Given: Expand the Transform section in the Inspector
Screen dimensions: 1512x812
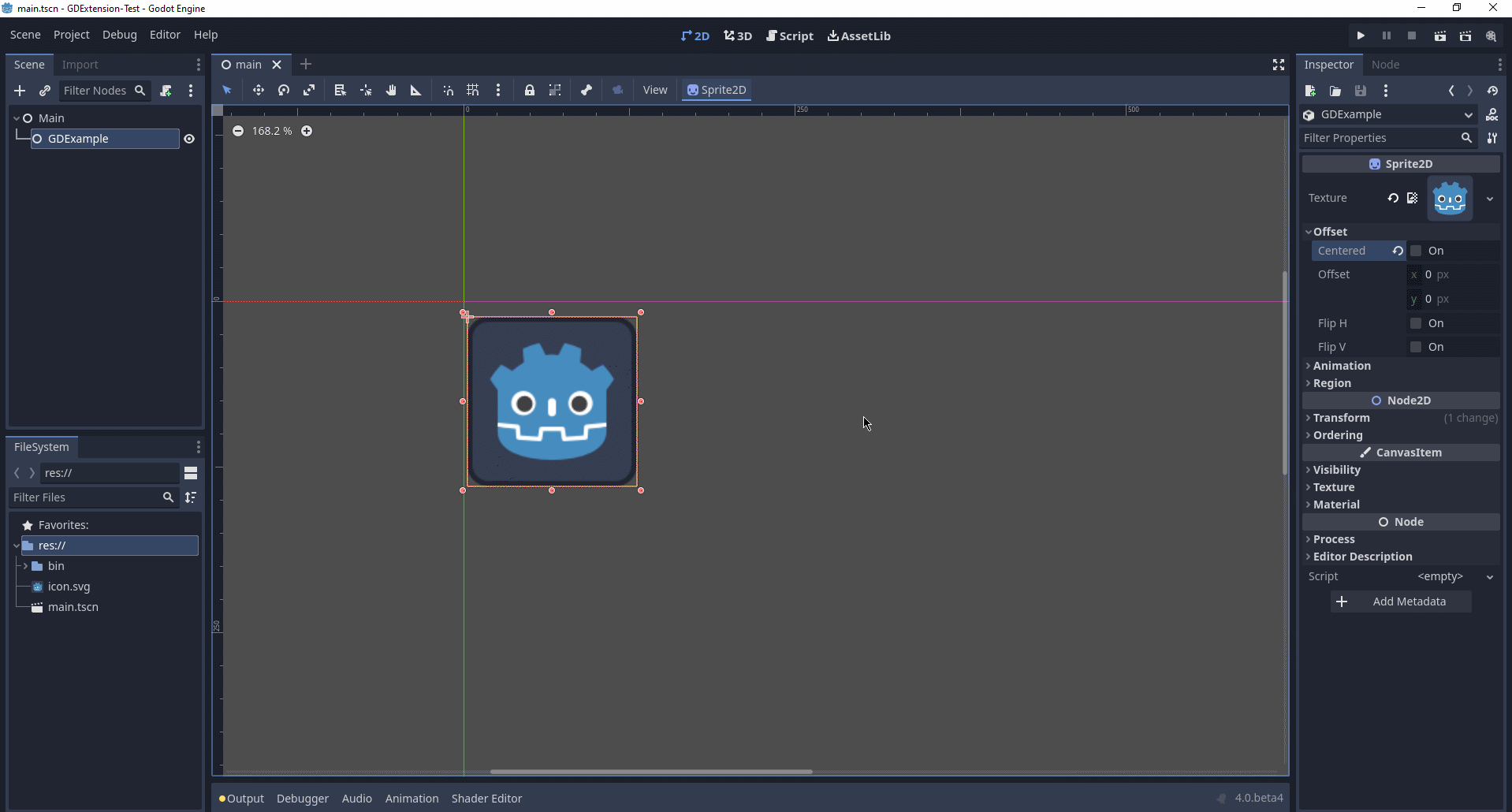Looking at the screenshot, I should point(1343,418).
